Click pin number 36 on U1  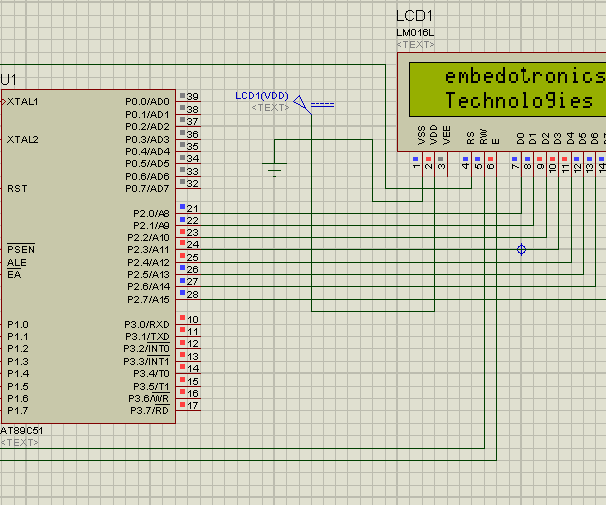[x=192, y=134]
